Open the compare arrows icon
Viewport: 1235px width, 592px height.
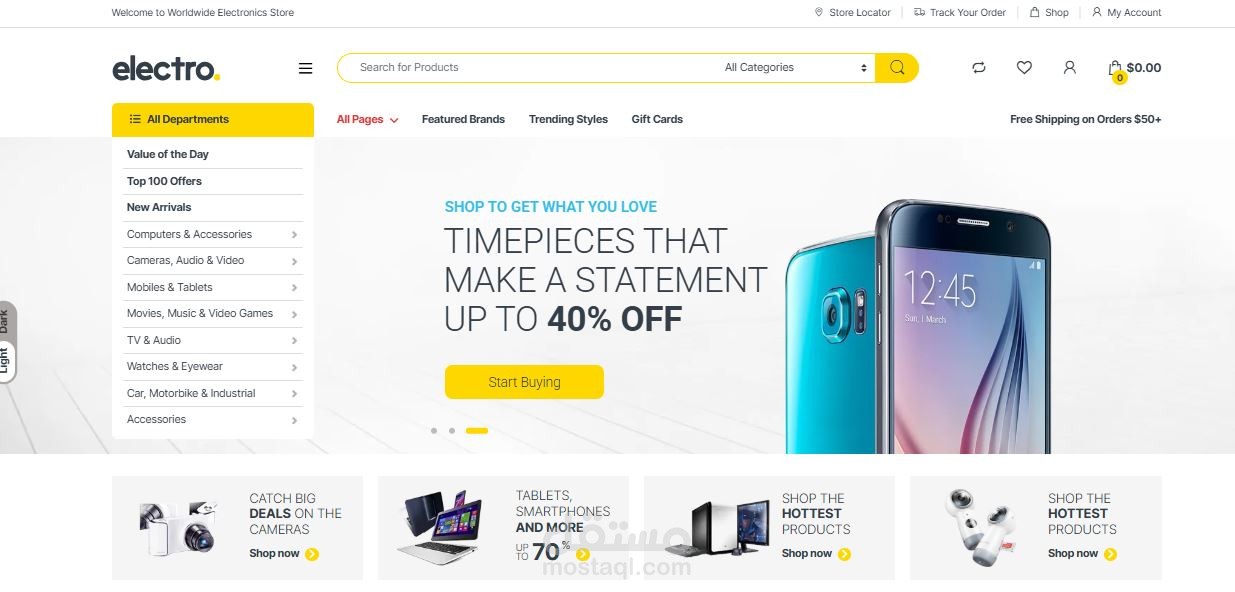point(979,67)
